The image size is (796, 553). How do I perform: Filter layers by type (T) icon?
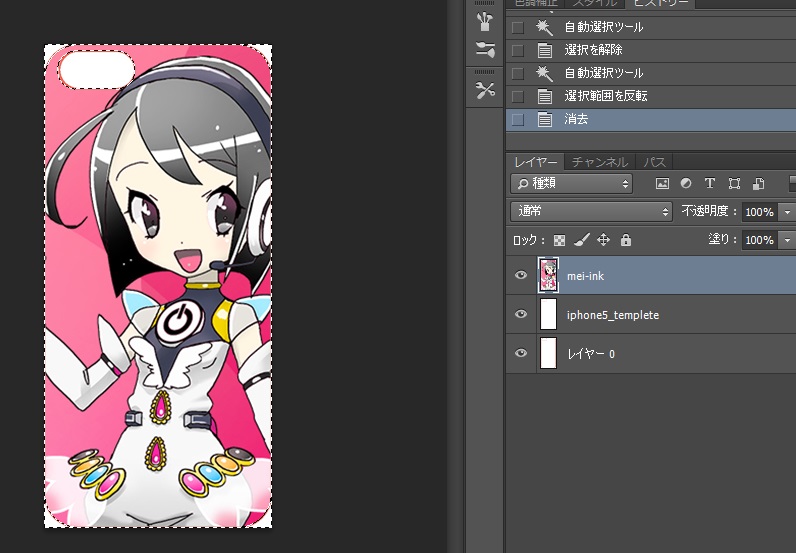pyautogui.click(x=710, y=183)
